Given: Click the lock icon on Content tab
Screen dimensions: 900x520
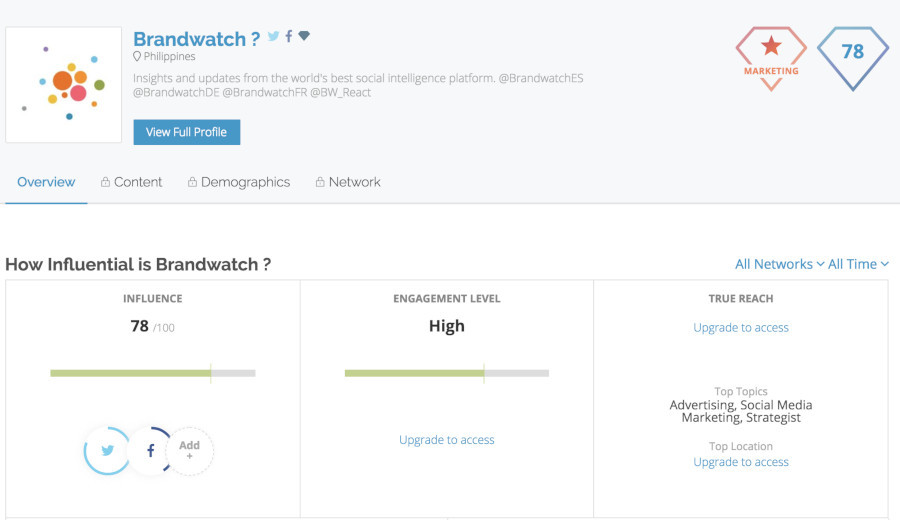Looking at the screenshot, I should pos(105,183).
